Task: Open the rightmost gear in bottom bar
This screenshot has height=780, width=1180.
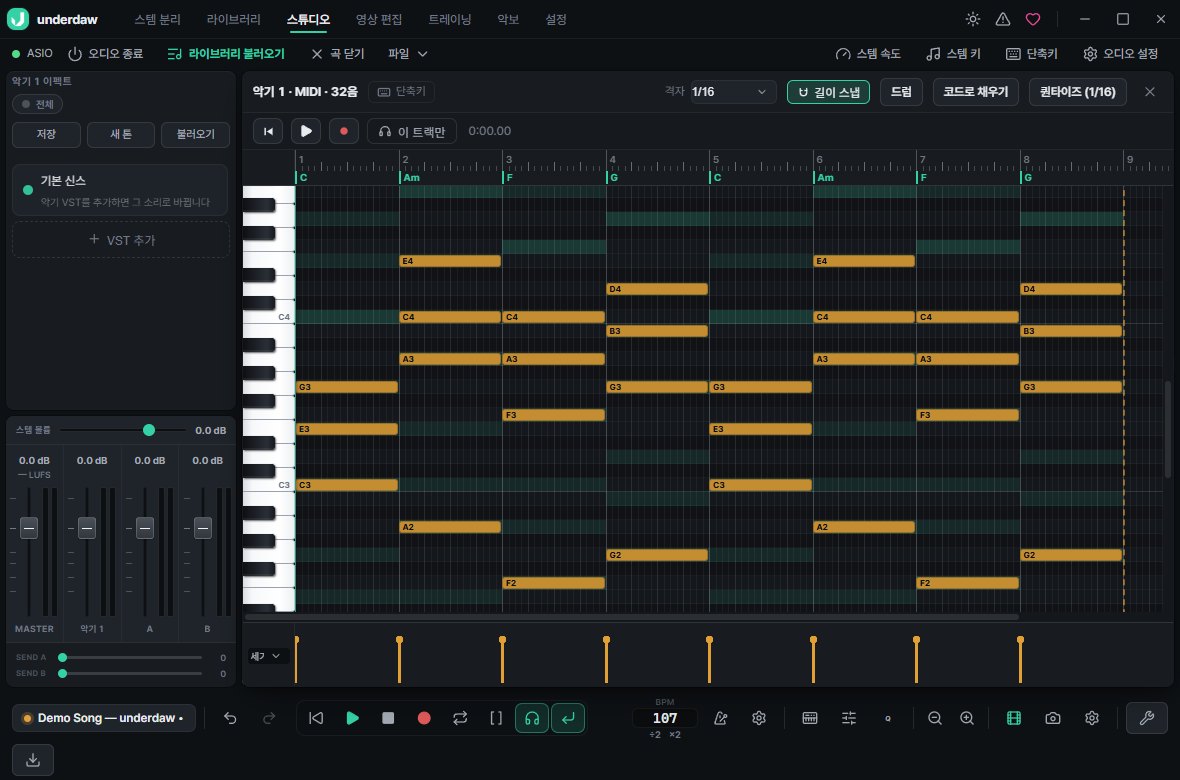Action: coord(1092,718)
